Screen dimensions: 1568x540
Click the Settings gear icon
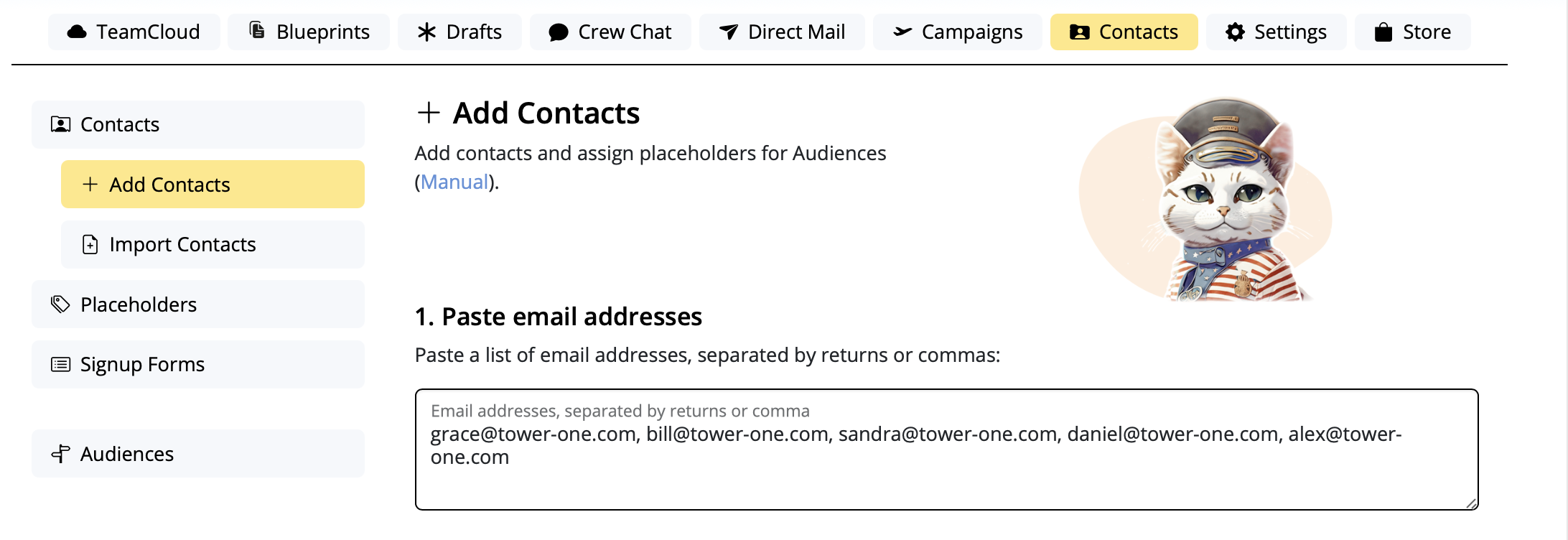point(1235,32)
